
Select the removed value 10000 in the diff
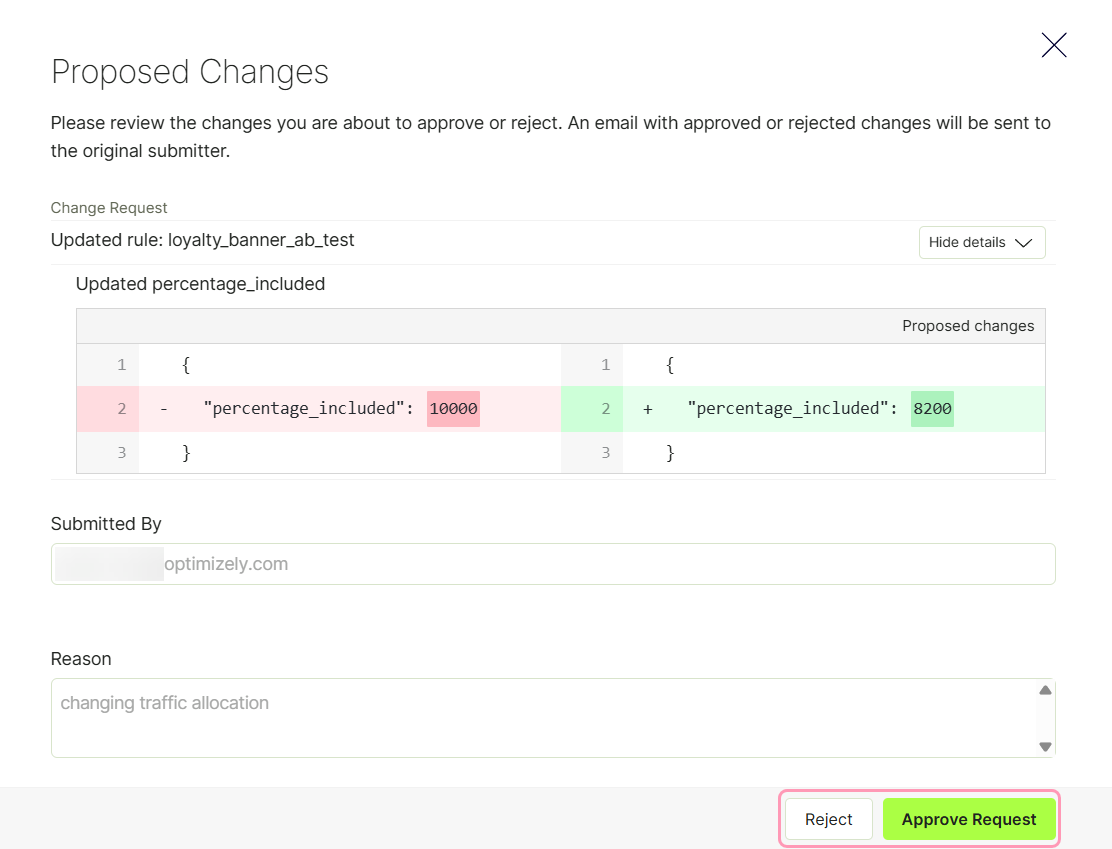pyautogui.click(x=453, y=409)
